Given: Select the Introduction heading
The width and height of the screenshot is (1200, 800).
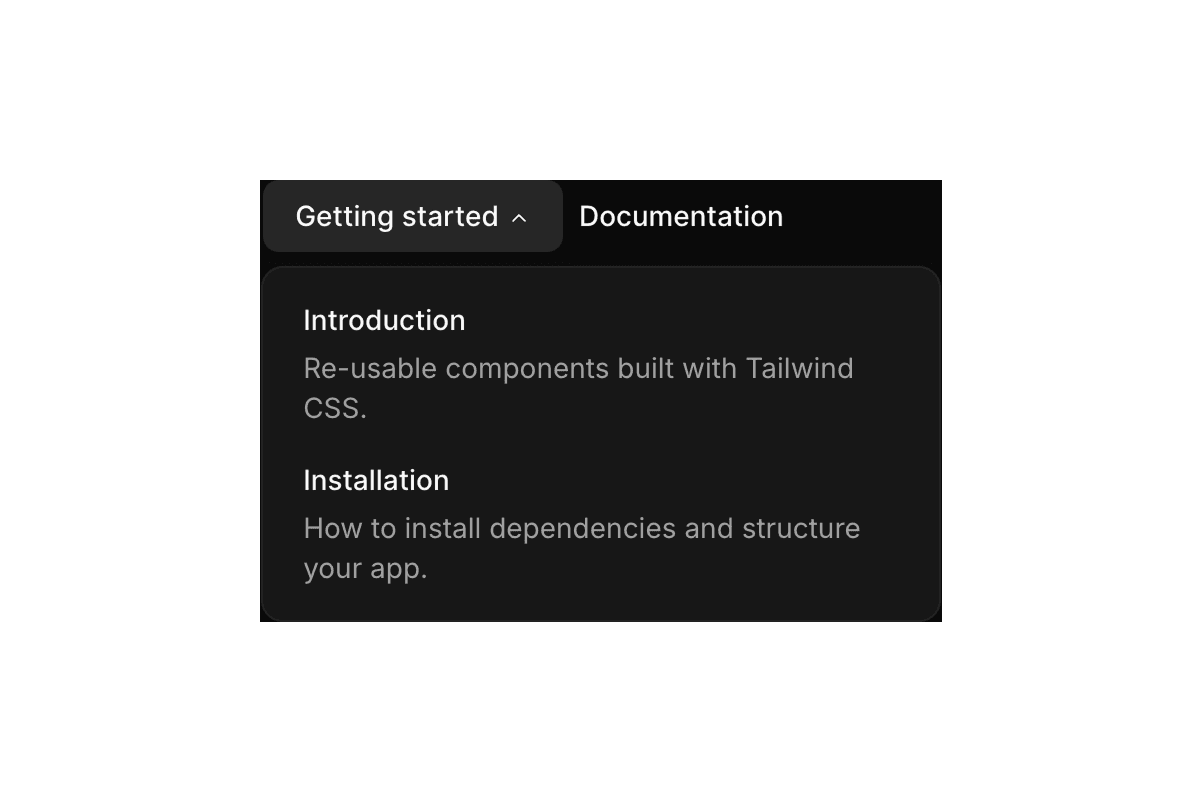Looking at the screenshot, I should click(x=384, y=320).
